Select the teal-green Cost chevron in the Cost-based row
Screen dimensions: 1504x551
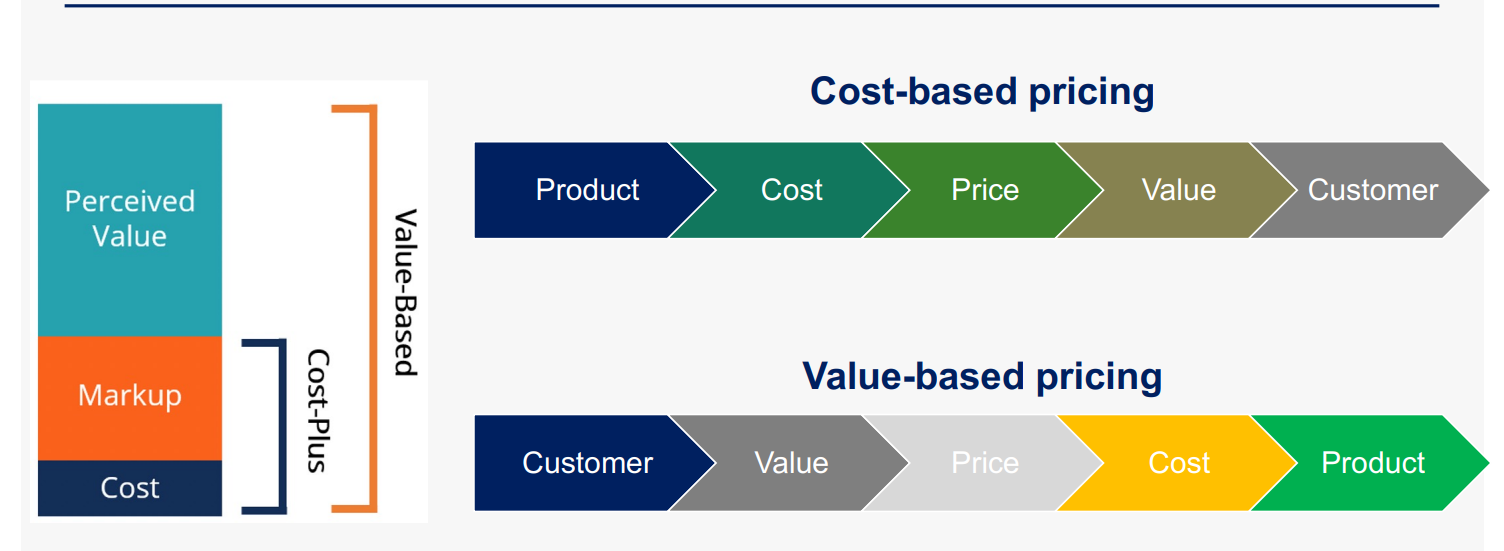click(791, 190)
